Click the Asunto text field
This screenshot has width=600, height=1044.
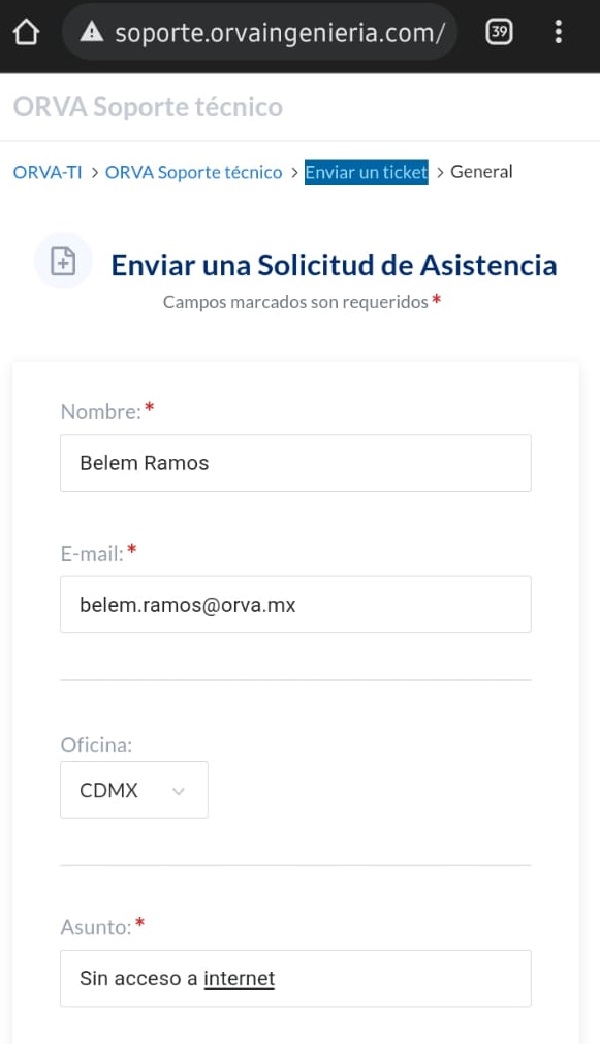pyautogui.click(x=295, y=978)
